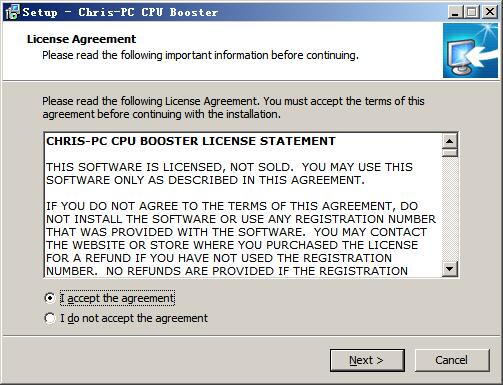Close the Chris-PC CPU Booster setup window
Viewport: 503px width, 385px height.
point(490,12)
